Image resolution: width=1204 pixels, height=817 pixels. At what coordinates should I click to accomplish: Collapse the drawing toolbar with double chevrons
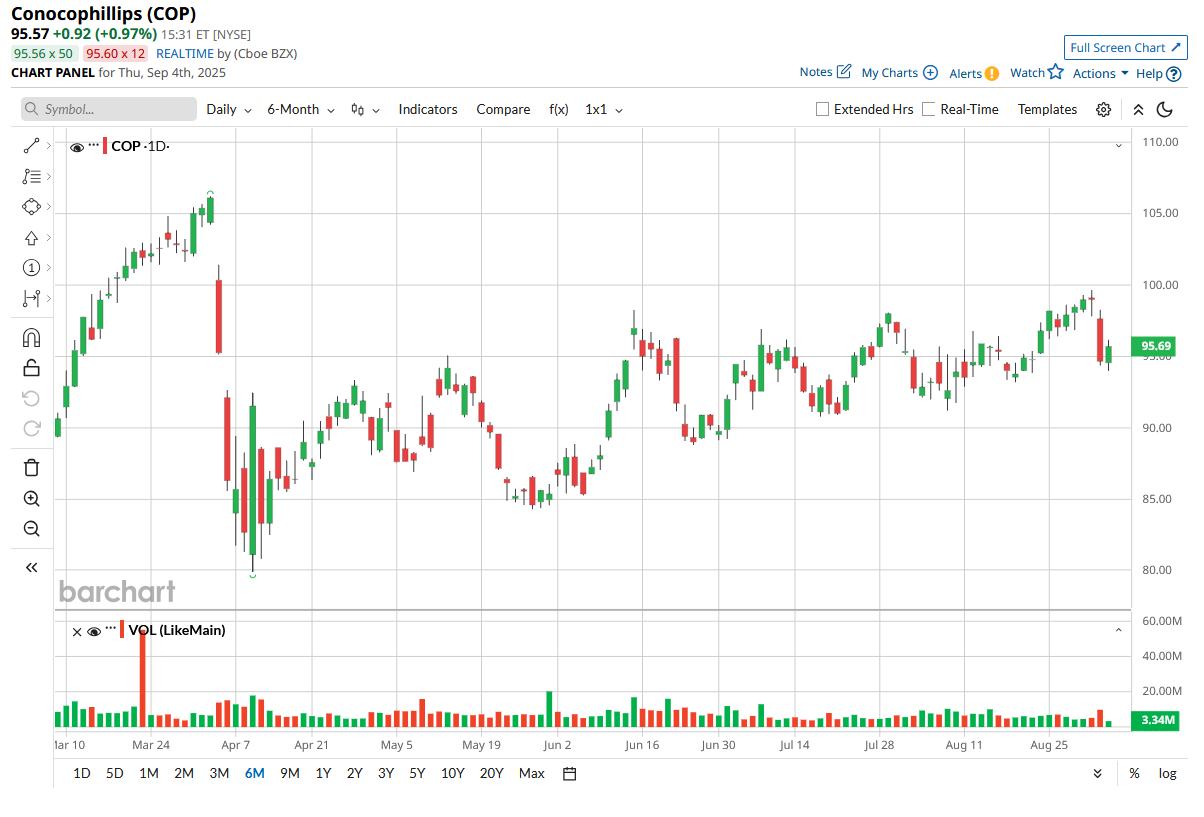click(x=31, y=568)
